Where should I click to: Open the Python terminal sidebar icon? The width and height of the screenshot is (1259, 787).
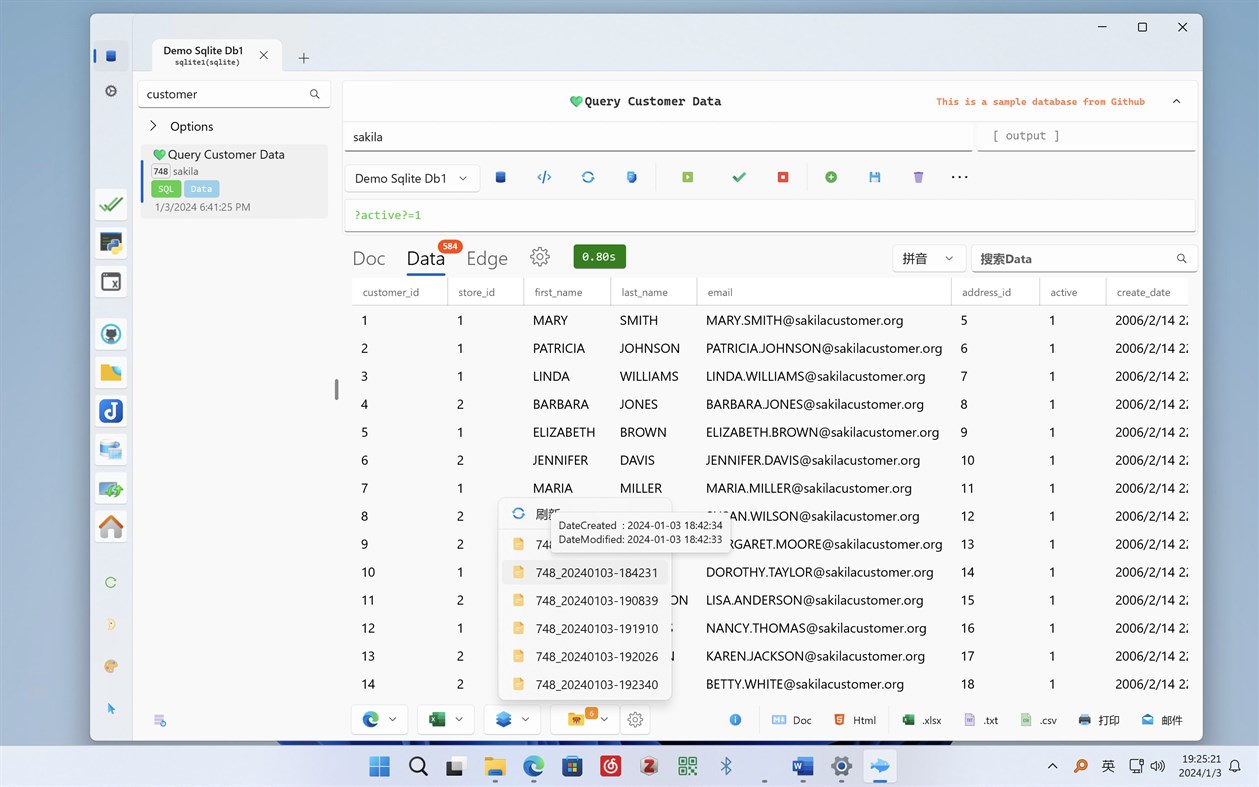111,243
